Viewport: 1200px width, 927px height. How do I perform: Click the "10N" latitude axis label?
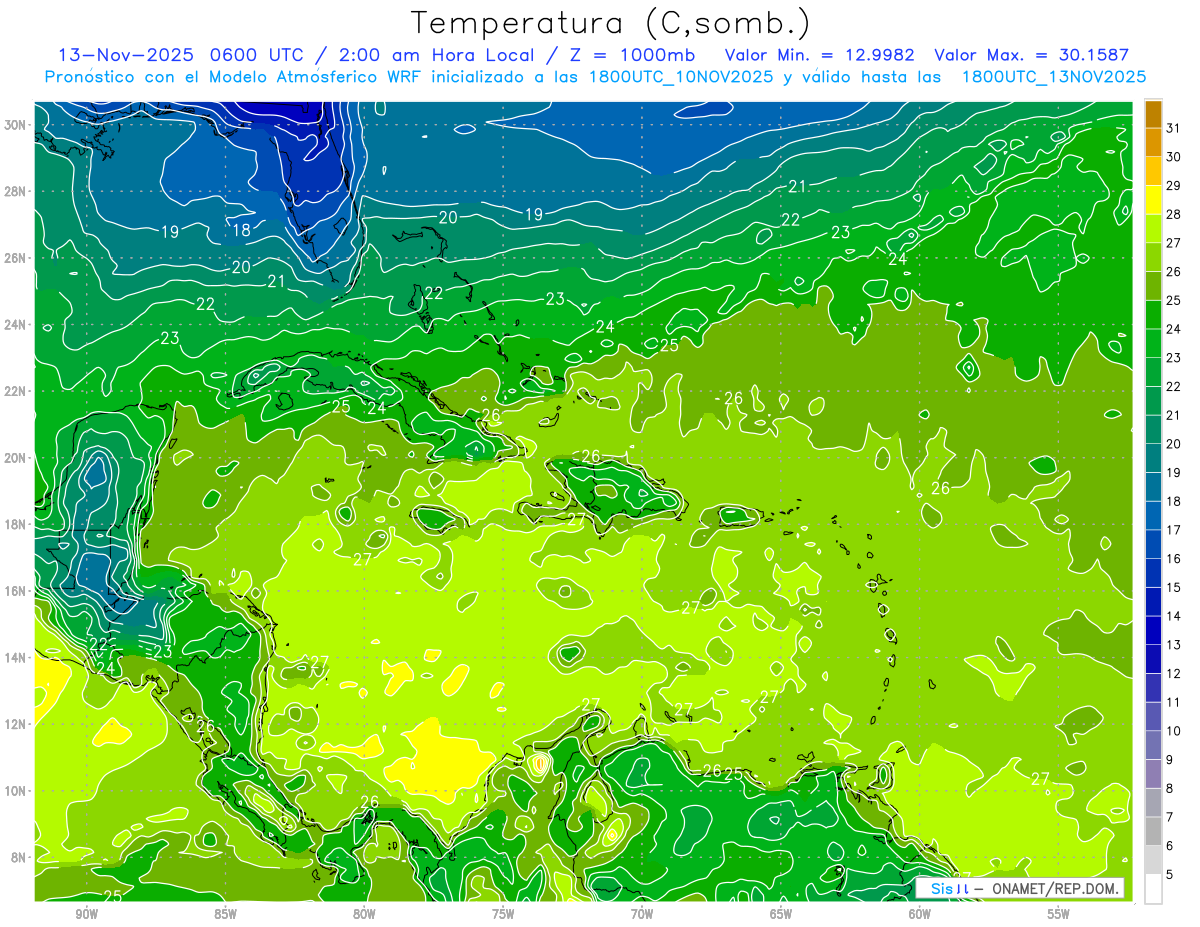16,790
